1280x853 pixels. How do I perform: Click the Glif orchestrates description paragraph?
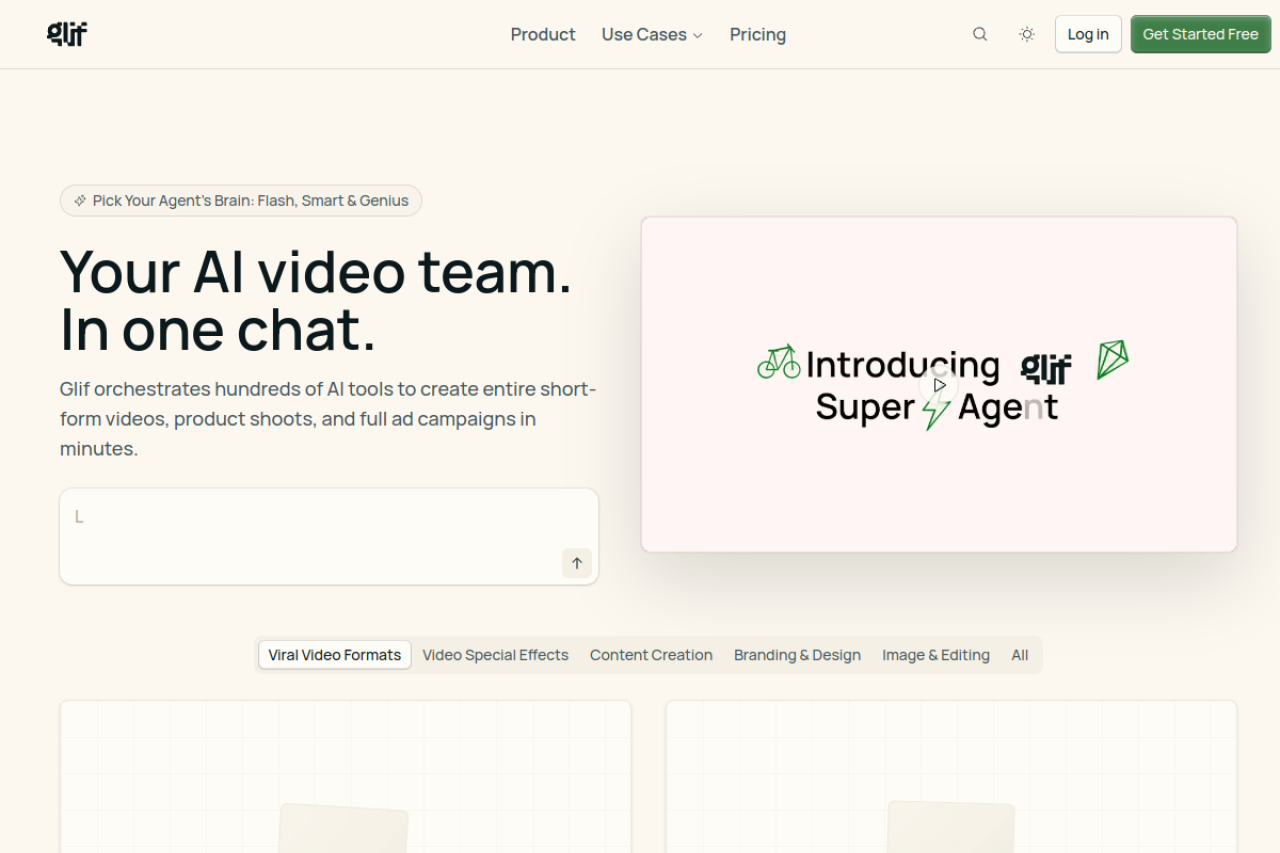click(x=328, y=419)
